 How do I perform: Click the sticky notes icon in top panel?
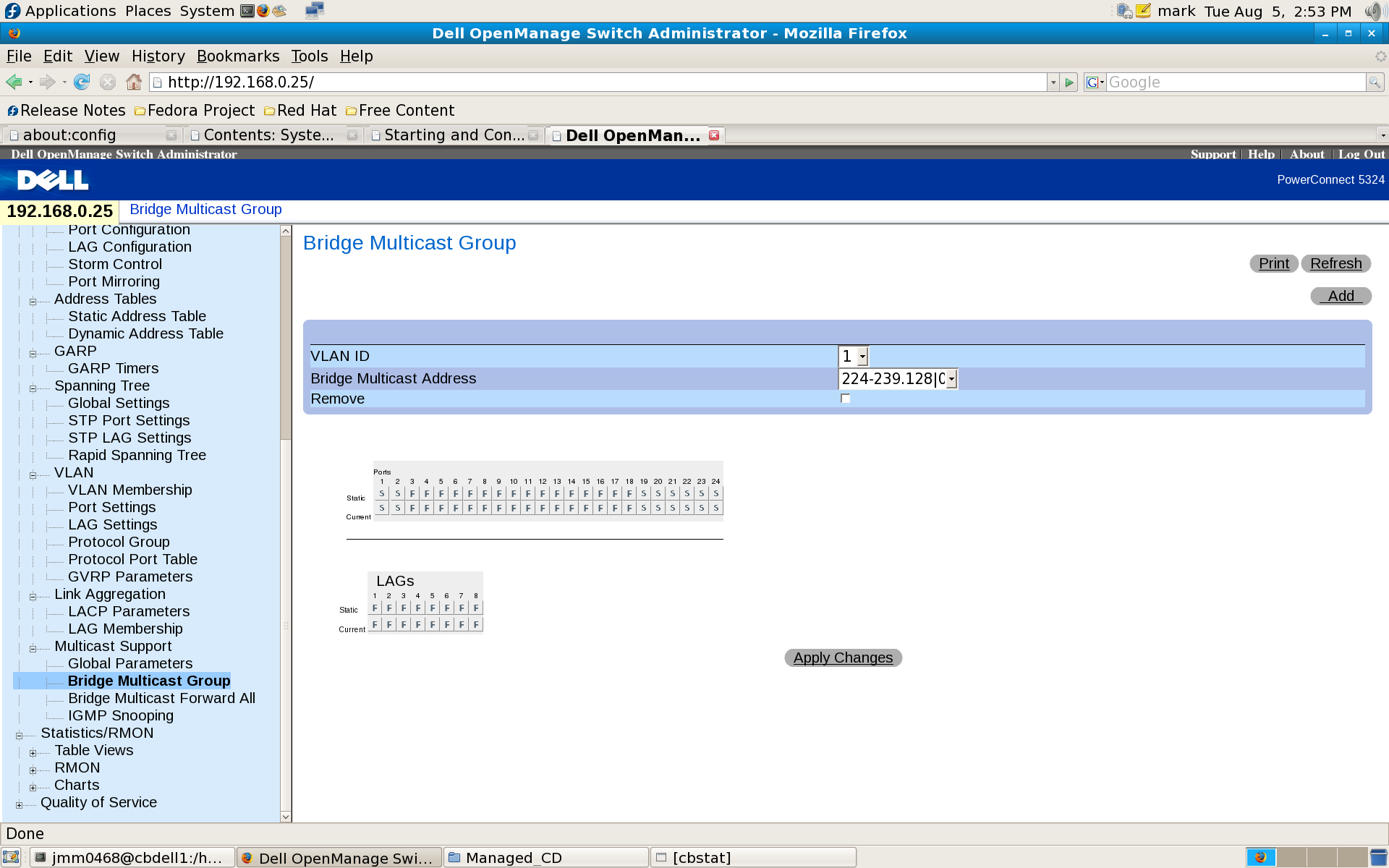(1143, 11)
